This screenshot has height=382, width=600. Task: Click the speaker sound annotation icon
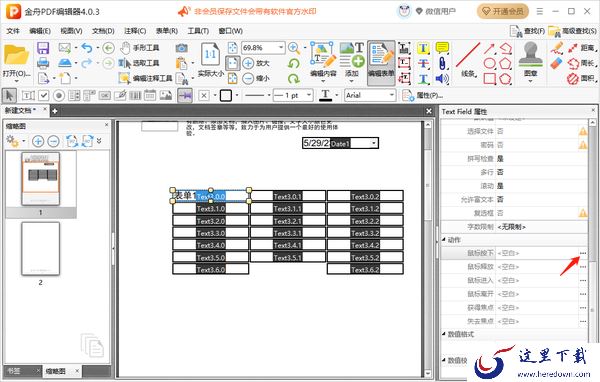pyautogui.click(x=442, y=79)
